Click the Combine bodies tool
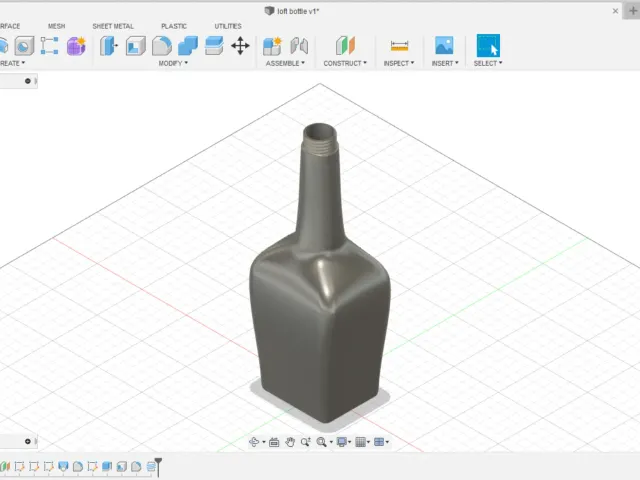The image size is (640, 480). (188, 46)
